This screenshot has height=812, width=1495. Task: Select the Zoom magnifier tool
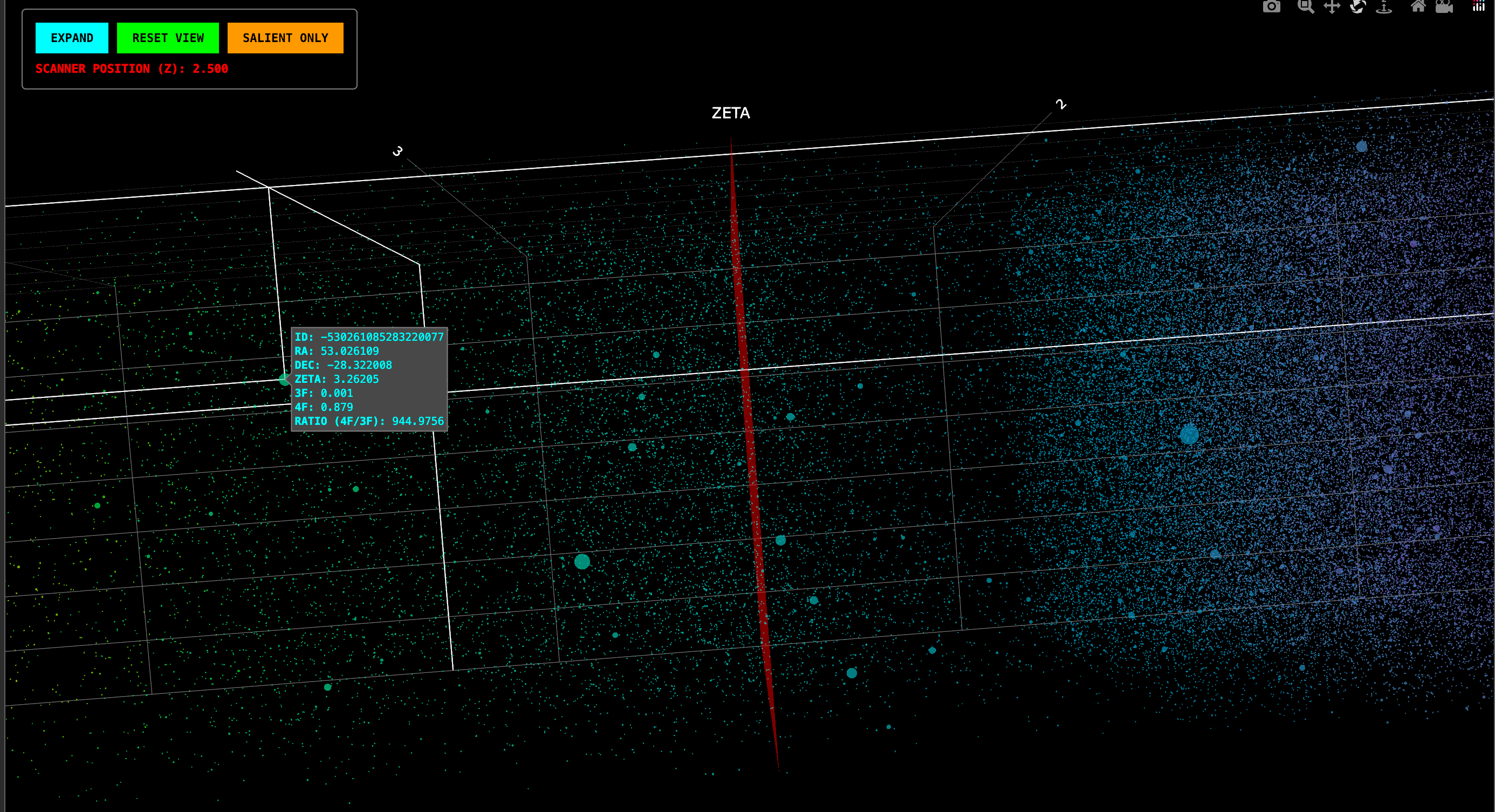(1305, 6)
